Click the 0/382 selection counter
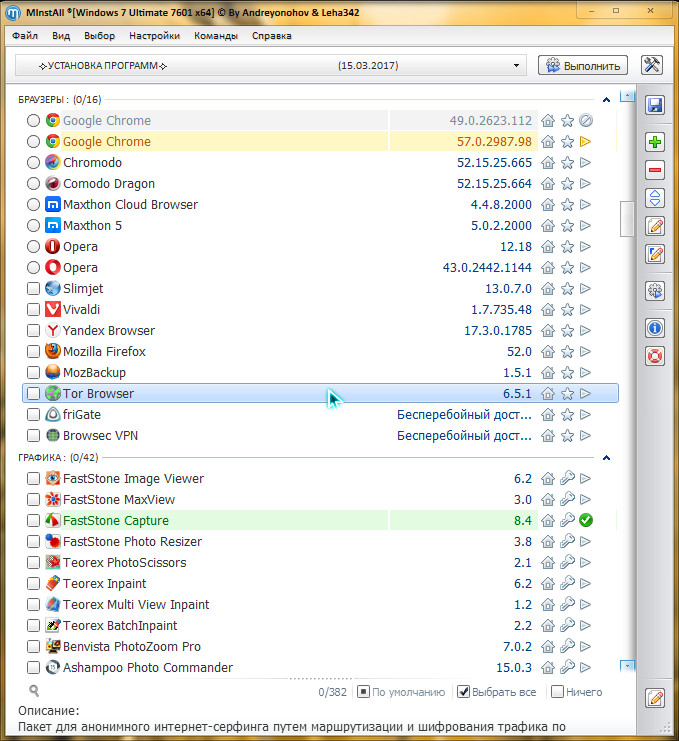This screenshot has width=679, height=741. click(x=332, y=692)
